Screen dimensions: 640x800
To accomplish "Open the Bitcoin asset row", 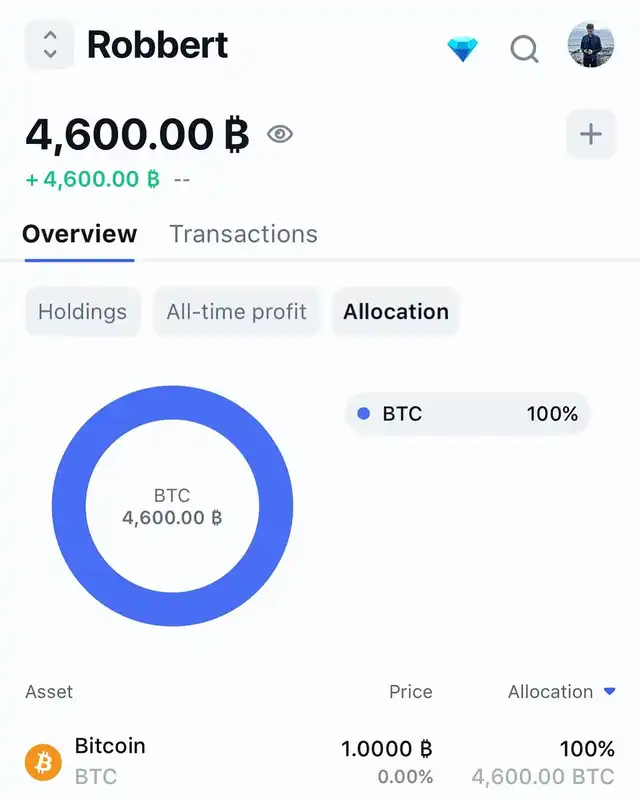I will (320, 761).
